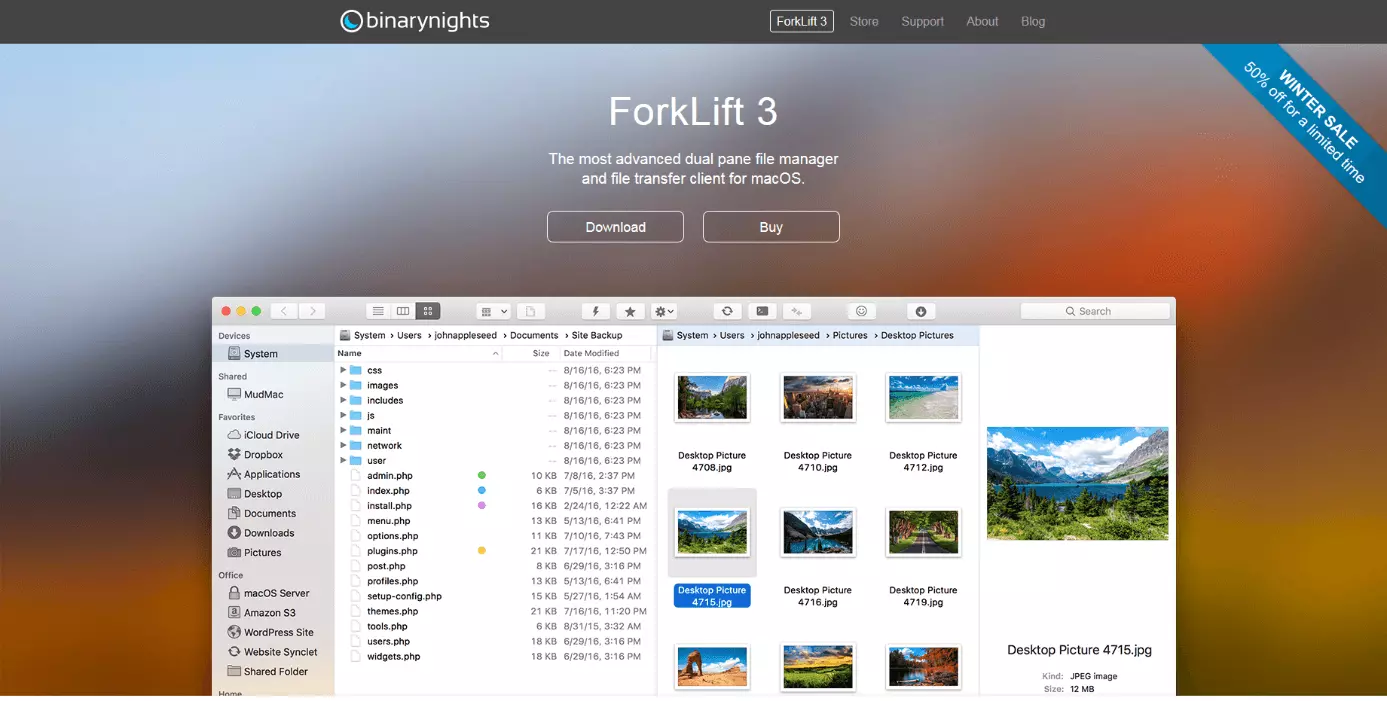Open the Terminal toolbar icon

pos(762,311)
